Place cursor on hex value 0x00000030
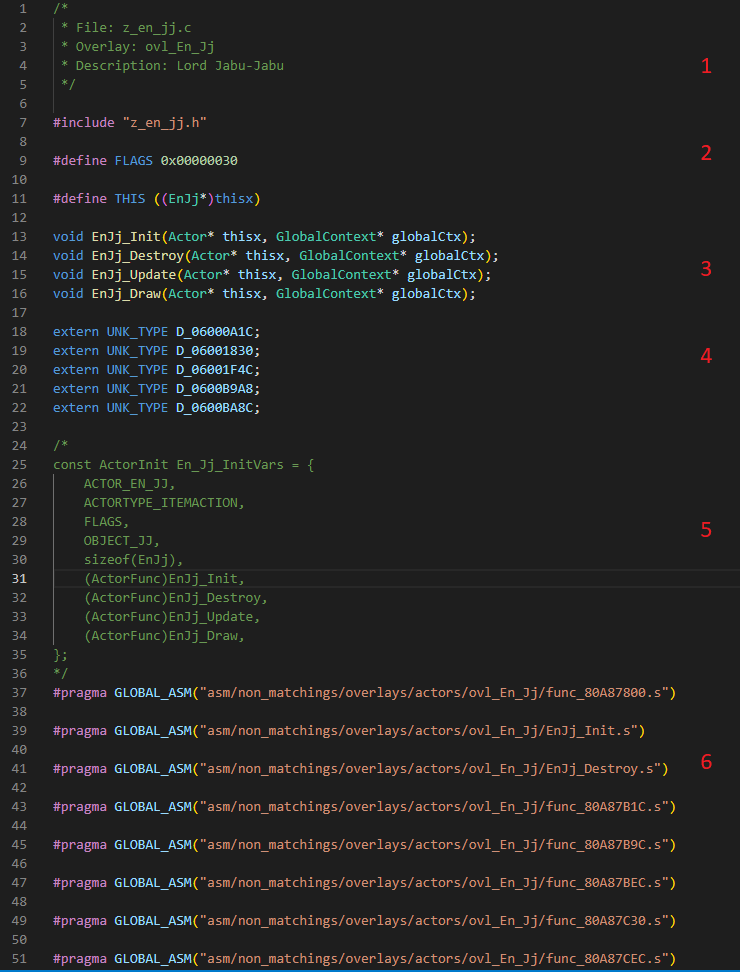This screenshot has width=740, height=972. pyautogui.click(x=198, y=160)
